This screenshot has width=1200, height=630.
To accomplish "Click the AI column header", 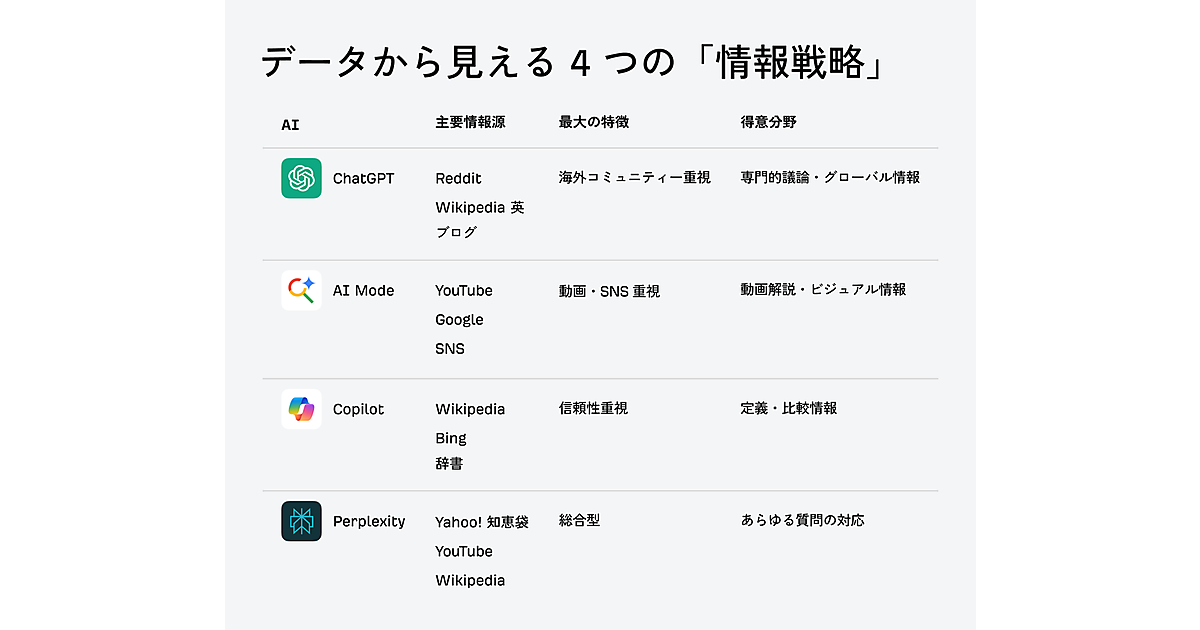I will click(x=290, y=125).
